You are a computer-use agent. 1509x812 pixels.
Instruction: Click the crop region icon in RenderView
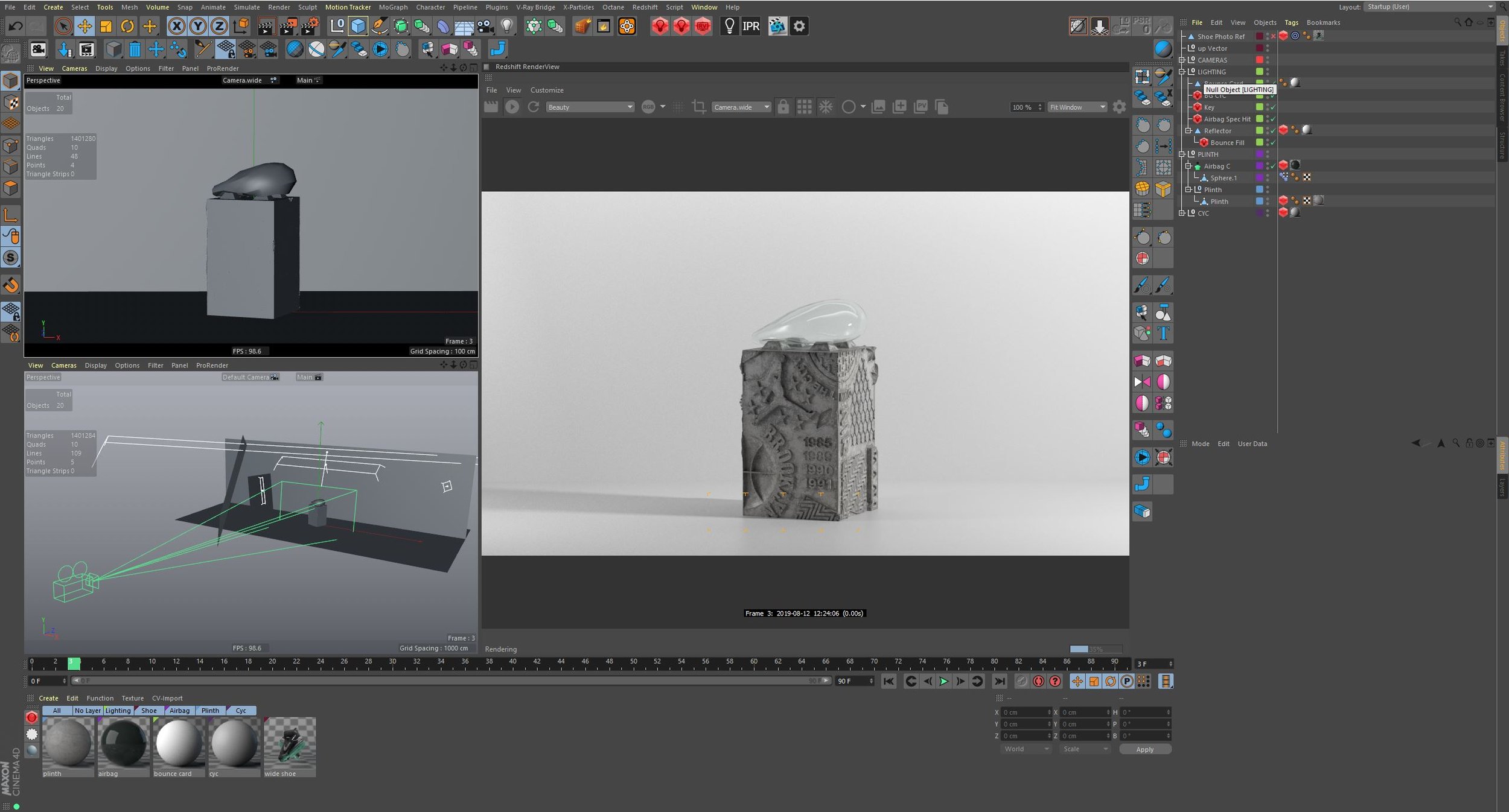[x=698, y=107]
